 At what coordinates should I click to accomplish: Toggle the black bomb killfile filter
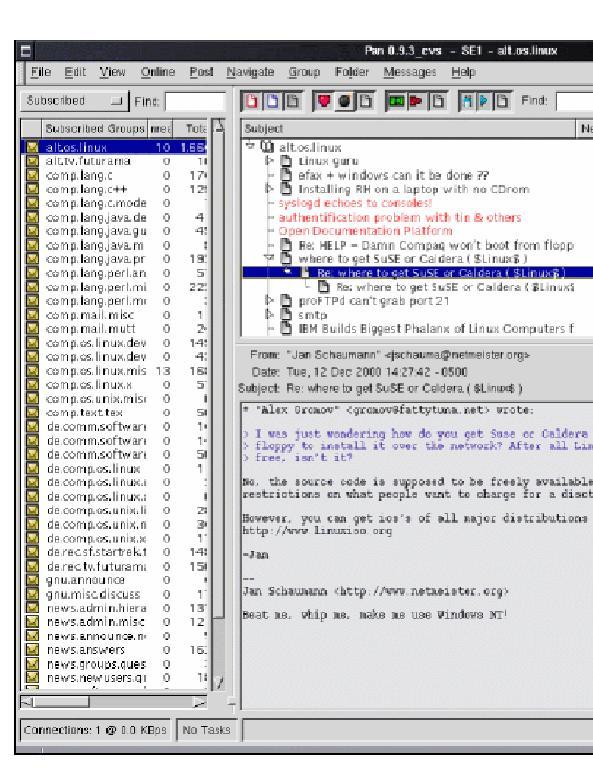344,101
